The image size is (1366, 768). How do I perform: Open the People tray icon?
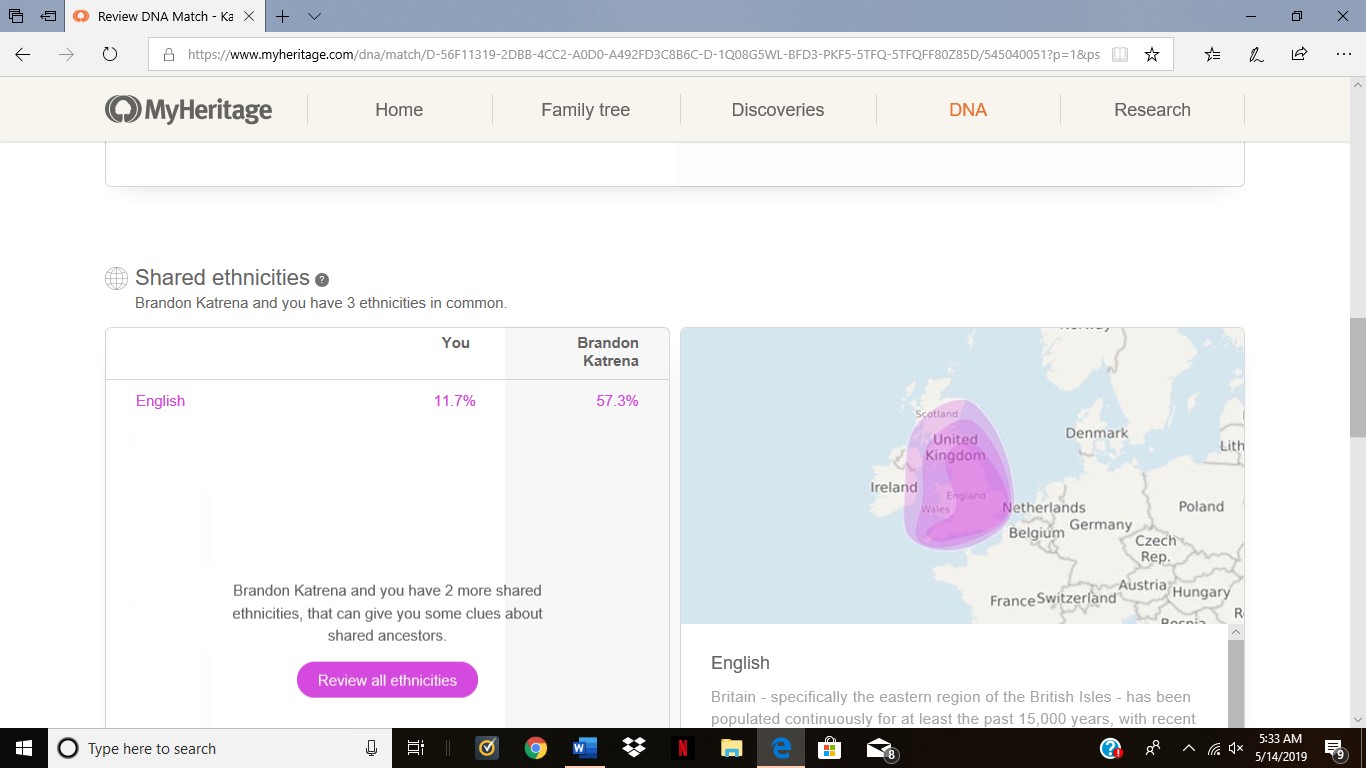point(1153,748)
